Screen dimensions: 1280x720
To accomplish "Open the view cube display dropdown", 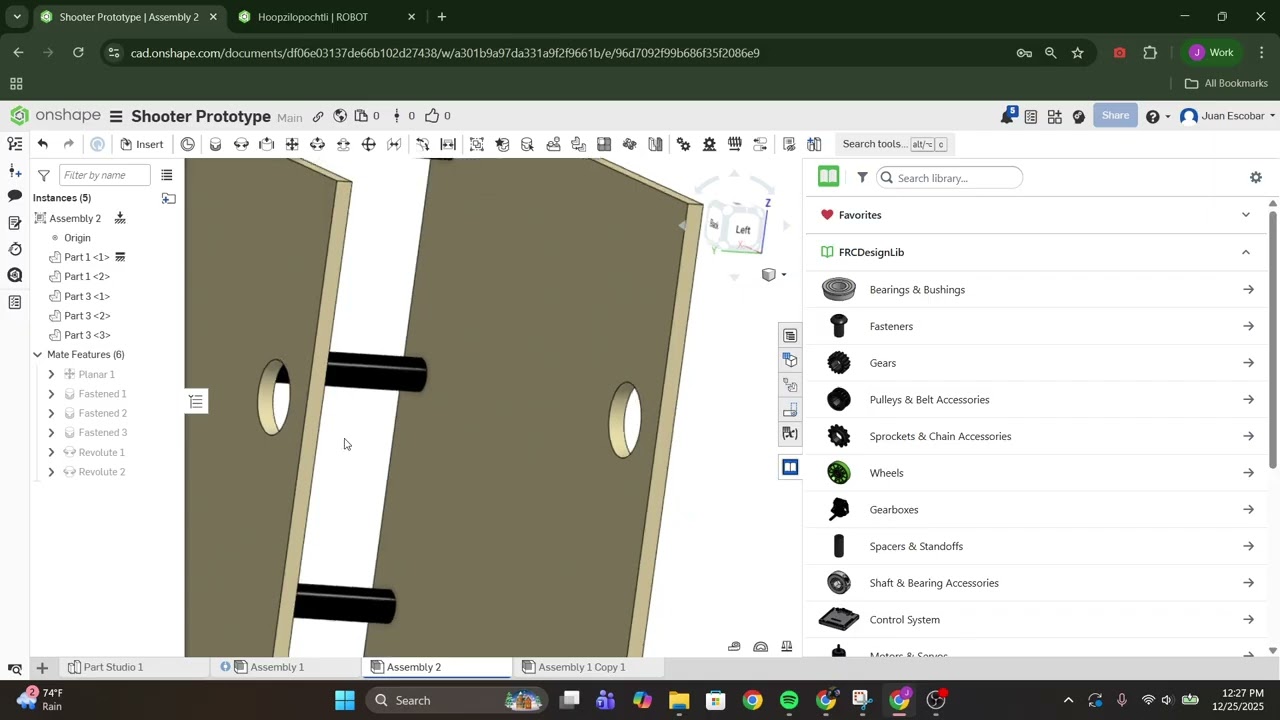I will pyautogui.click(x=774, y=274).
